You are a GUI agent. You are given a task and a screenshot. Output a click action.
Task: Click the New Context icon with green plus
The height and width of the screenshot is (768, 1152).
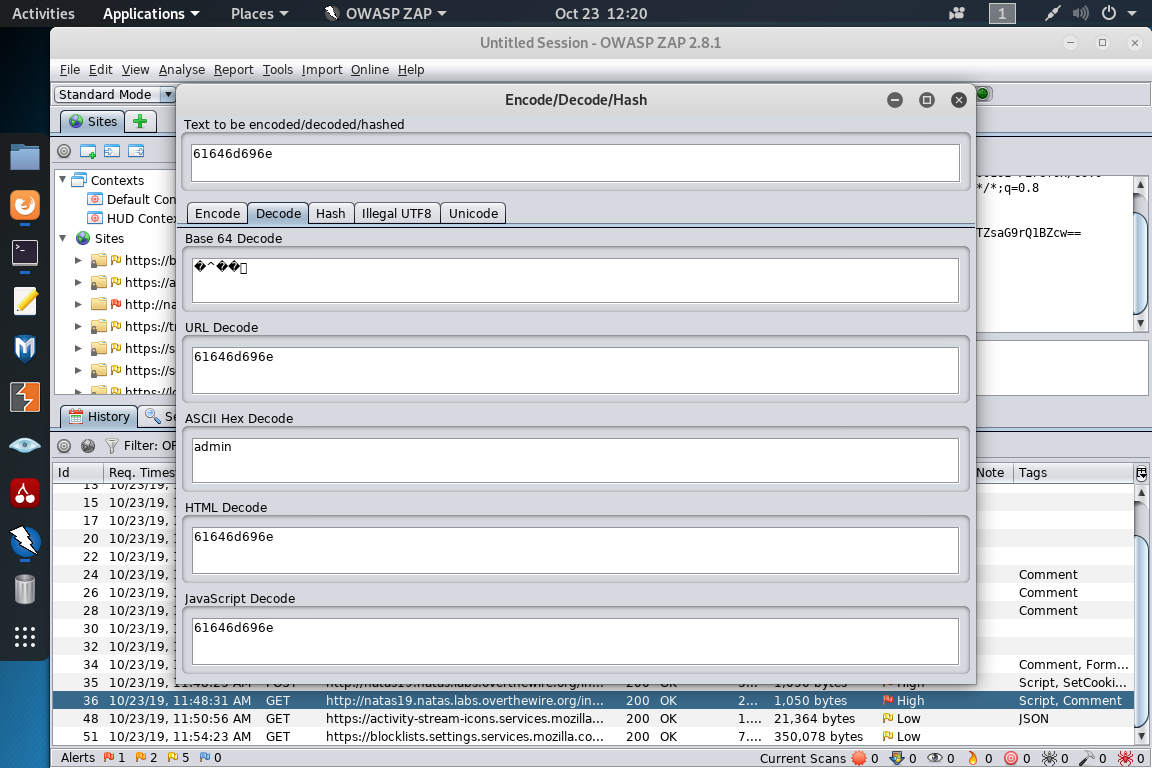pyautogui.click(x=88, y=151)
